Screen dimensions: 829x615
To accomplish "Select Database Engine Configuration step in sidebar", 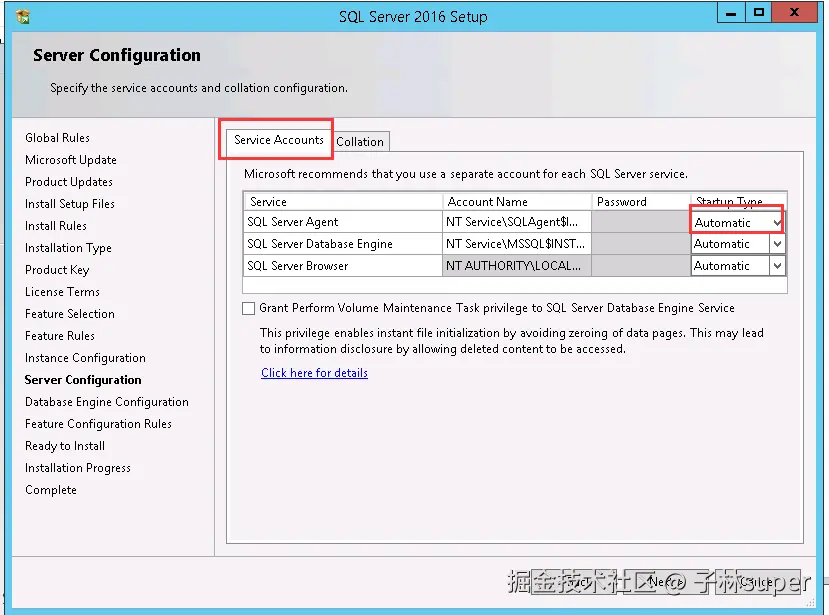I will pyautogui.click(x=106, y=402).
